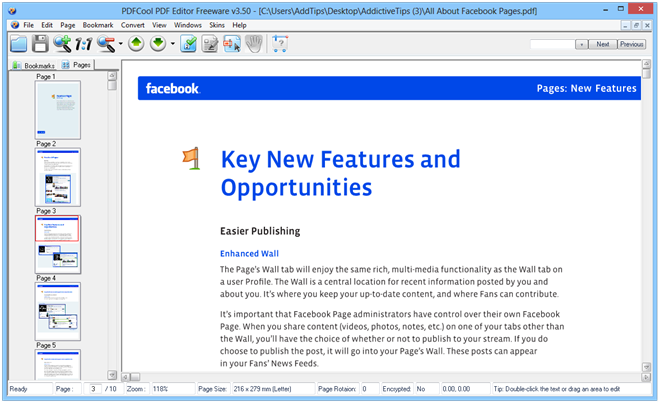Click the Next search button
This screenshot has width=660, height=403.
(x=603, y=44)
